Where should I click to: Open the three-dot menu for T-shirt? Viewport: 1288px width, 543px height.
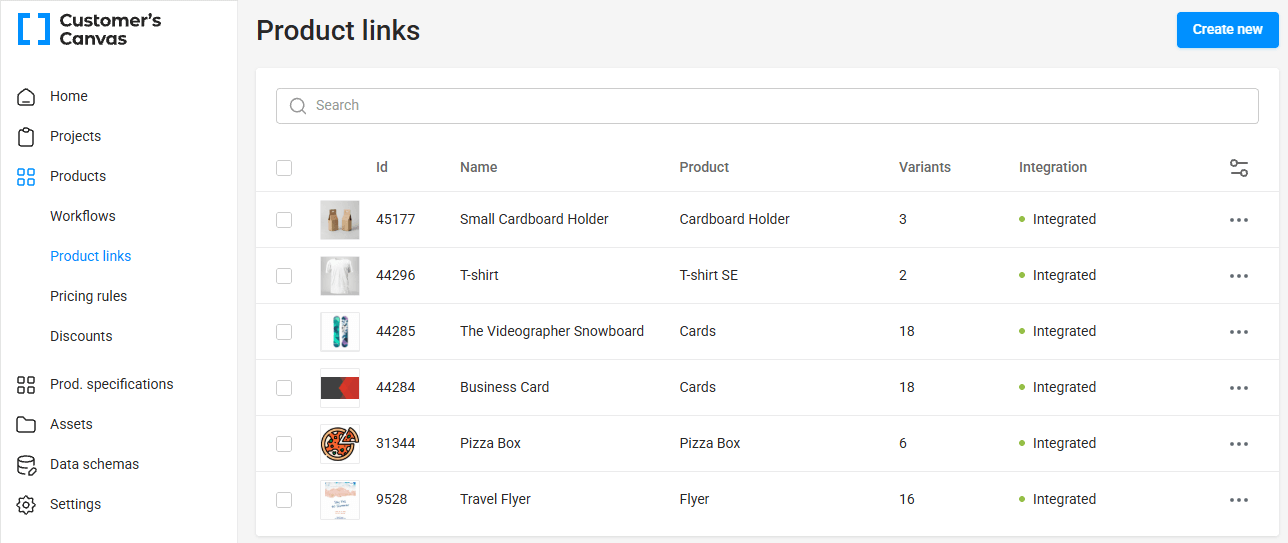(1239, 276)
